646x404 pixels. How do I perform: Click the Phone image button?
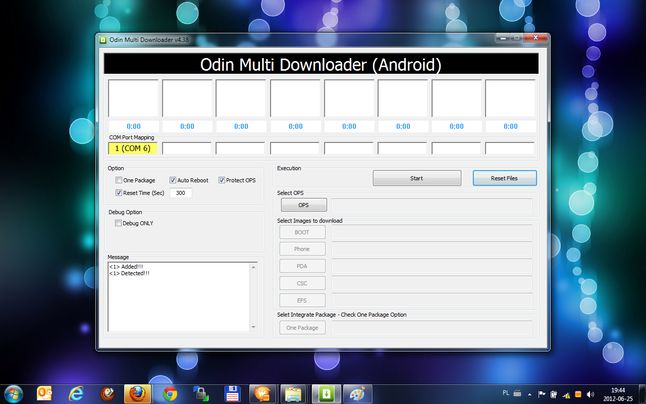point(302,249)
